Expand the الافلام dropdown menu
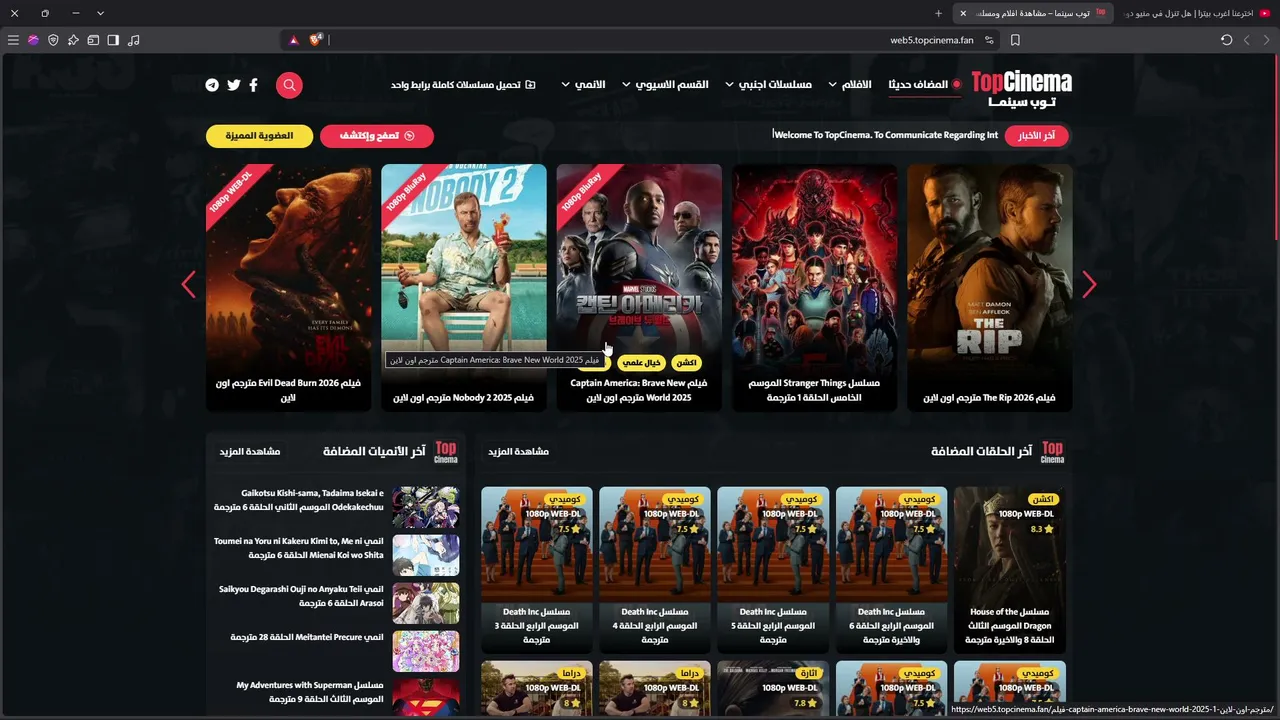 [850, 85]
